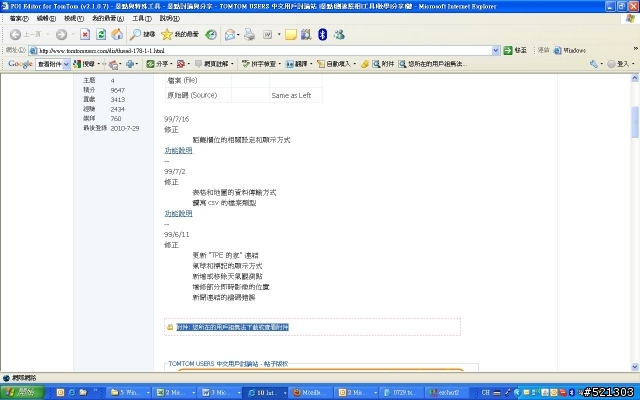
Task: Open the 工具(T) menu
Action: coord(142,18)
